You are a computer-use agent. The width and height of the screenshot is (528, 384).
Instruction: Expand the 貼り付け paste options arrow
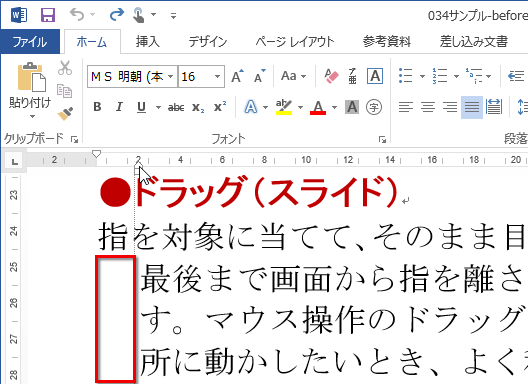[32, 117]
